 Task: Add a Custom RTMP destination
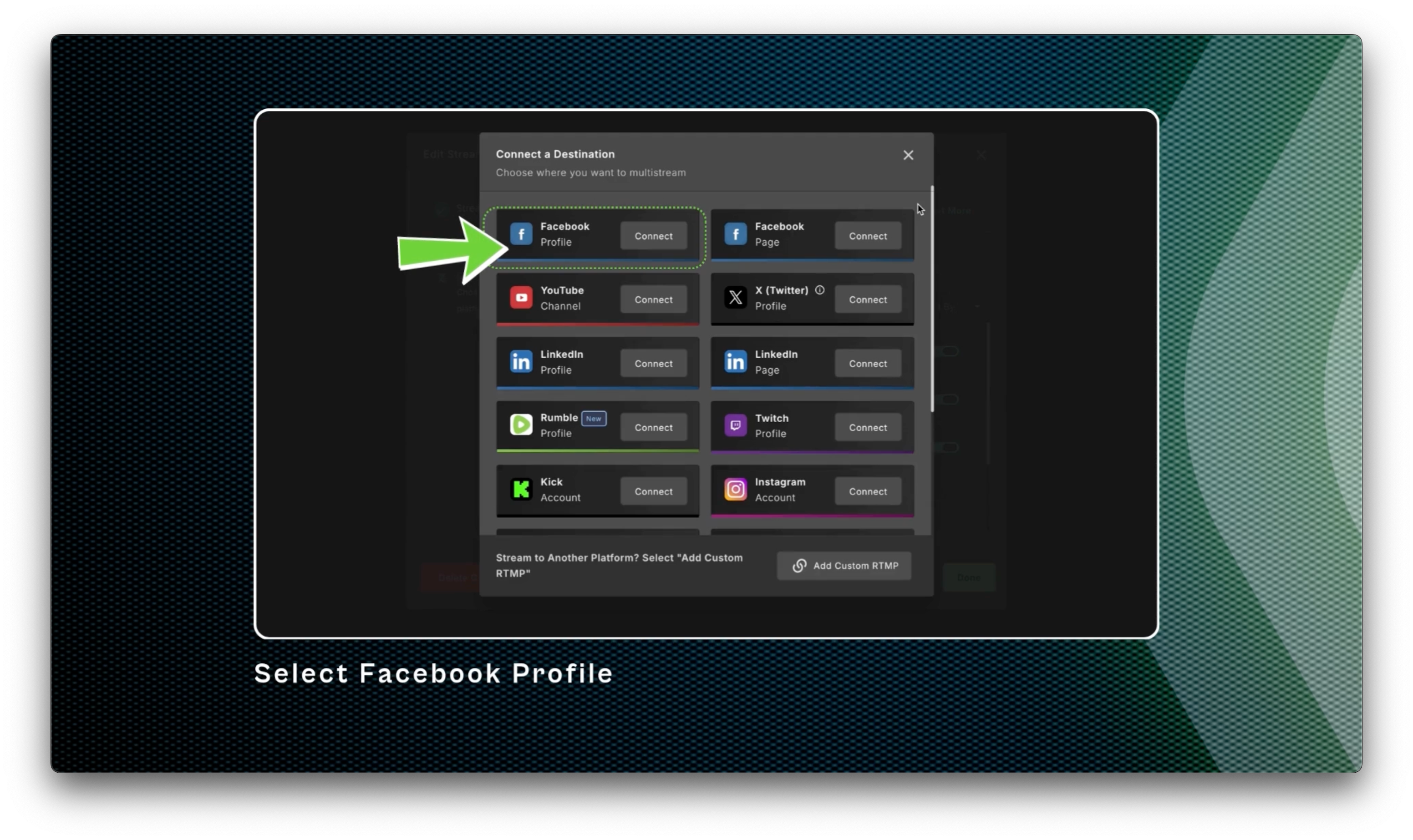pyautogui.click(x=844, y=566)
